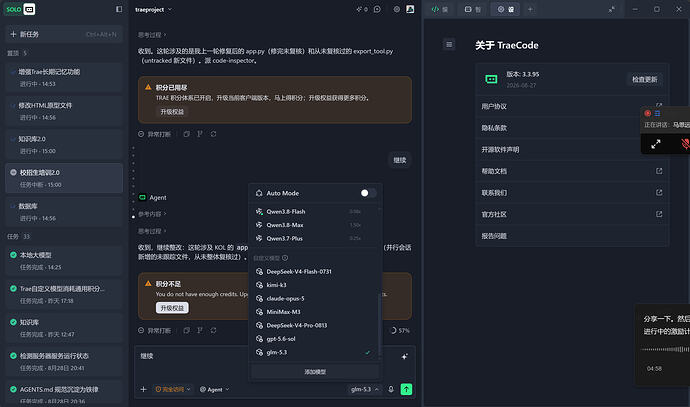Image resolution: width=690 pixels, height=407 pixels.
Task: Toggle the Auto Mode switch
Action: 368,193
